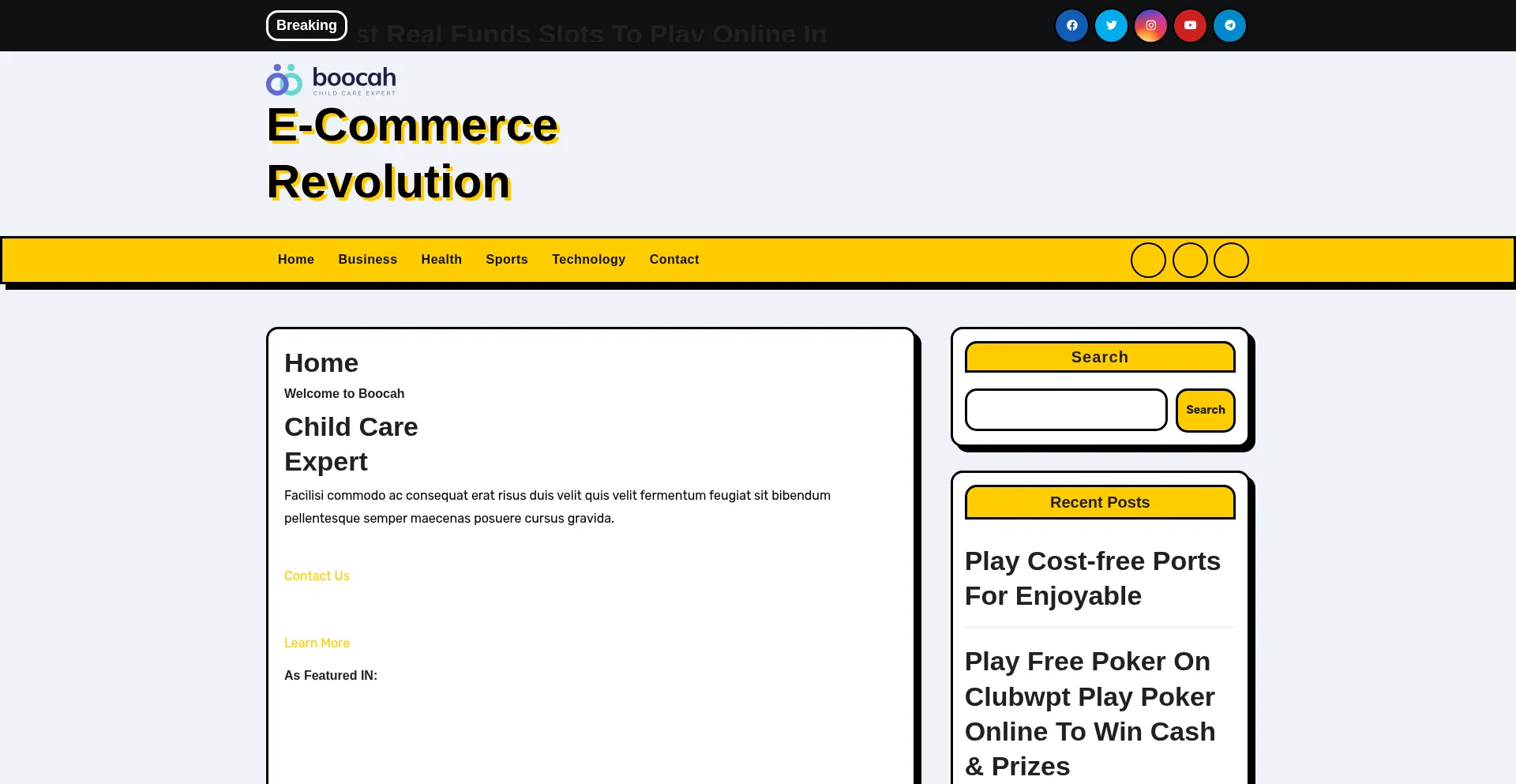Open 'Play Cost-free Ports For Enjoyable' post

[1092, 578]
